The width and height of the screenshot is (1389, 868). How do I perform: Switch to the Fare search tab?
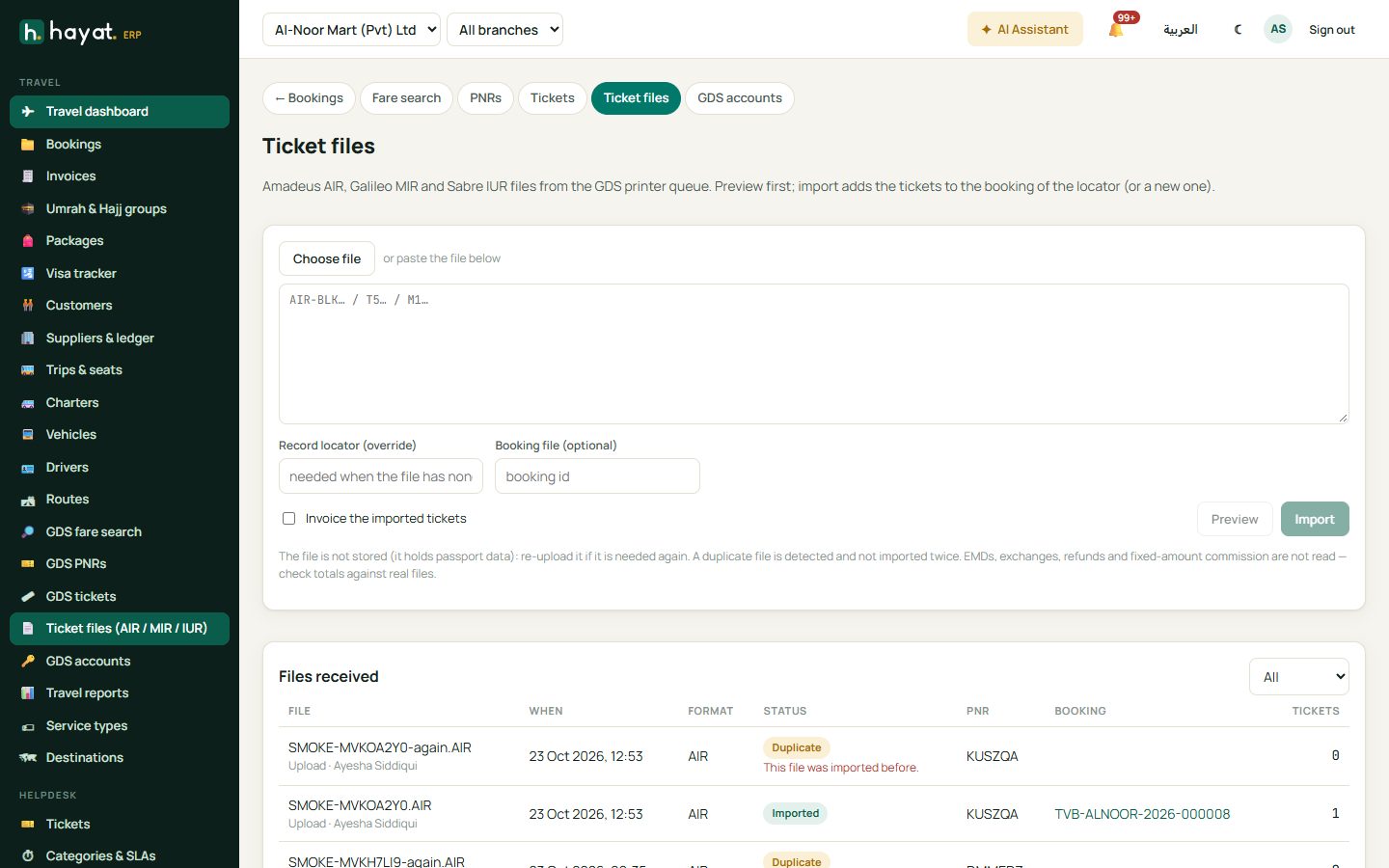[406, 98]
